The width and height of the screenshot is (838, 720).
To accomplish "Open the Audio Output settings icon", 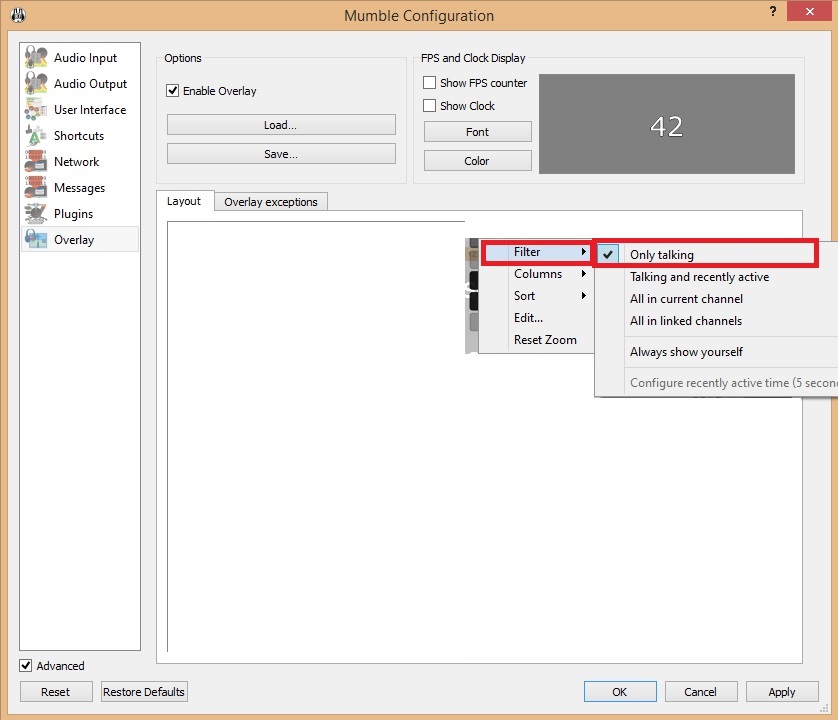I will click(x=36, y=83).
